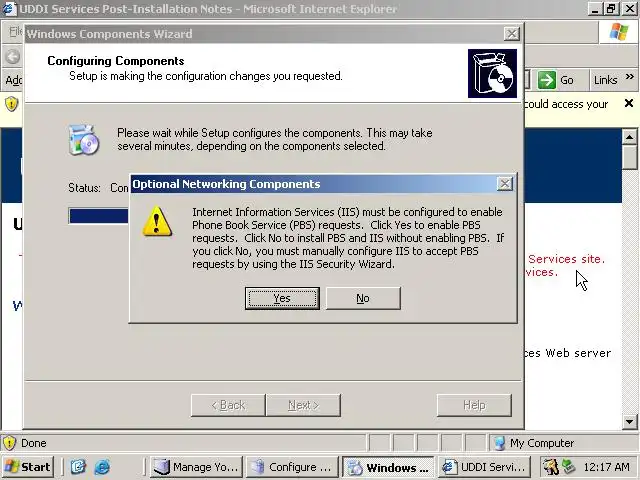Click the Show Desktop quick launch icon

(x=78, y=467)
